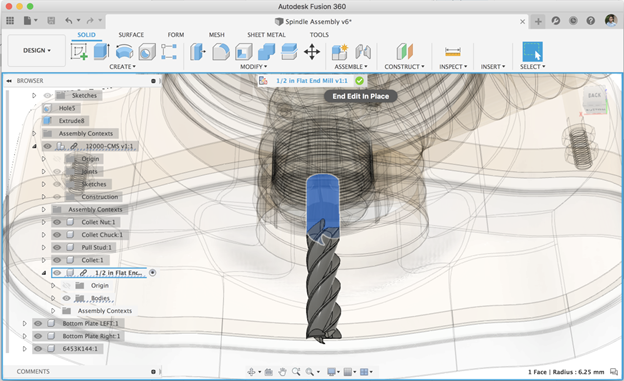Expand the Collet Nut:1 tree node
This screenshot has height=381, width=624.
point(44,222)
